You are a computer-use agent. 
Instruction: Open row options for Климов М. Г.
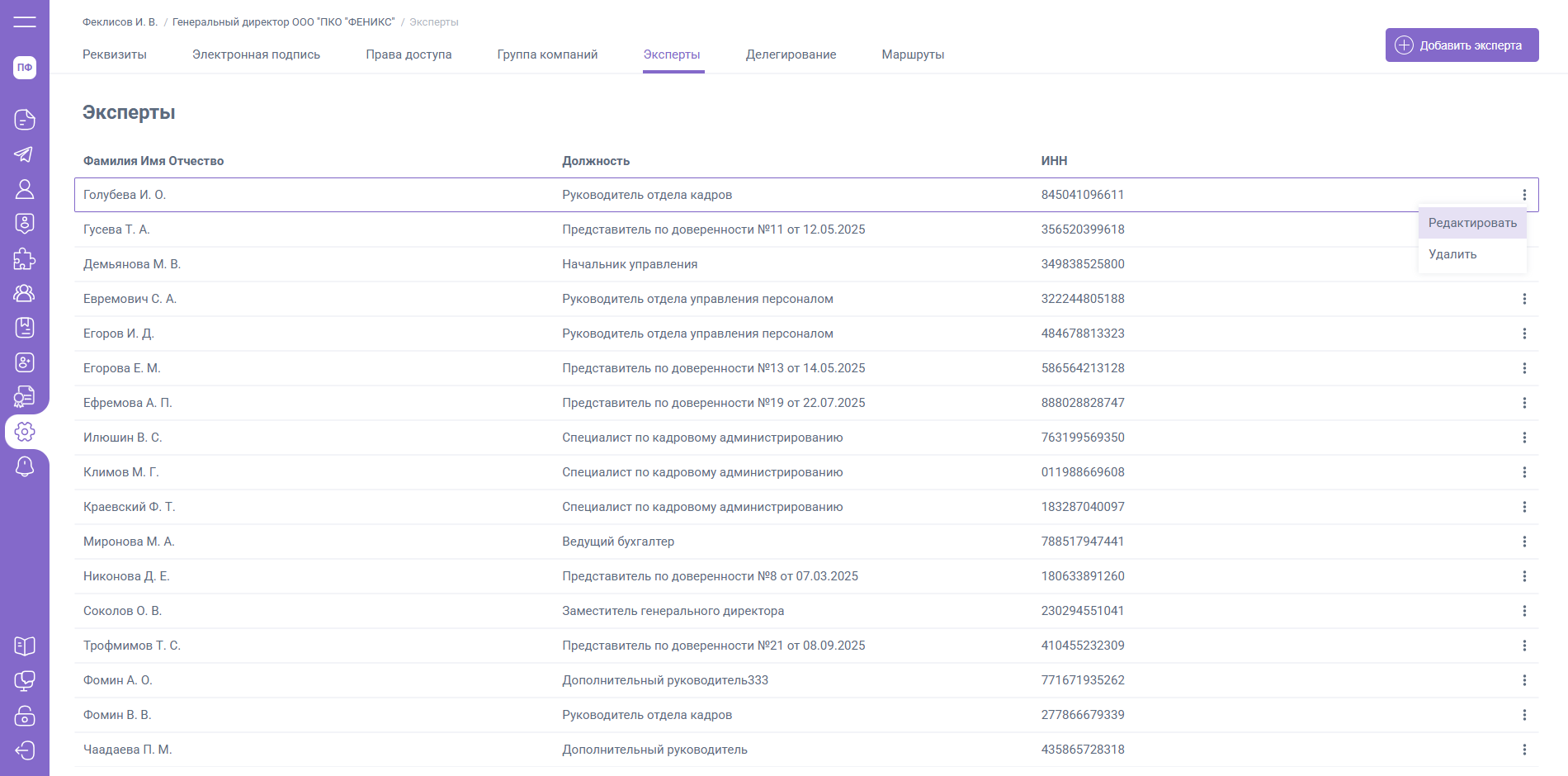[1524, 472]
